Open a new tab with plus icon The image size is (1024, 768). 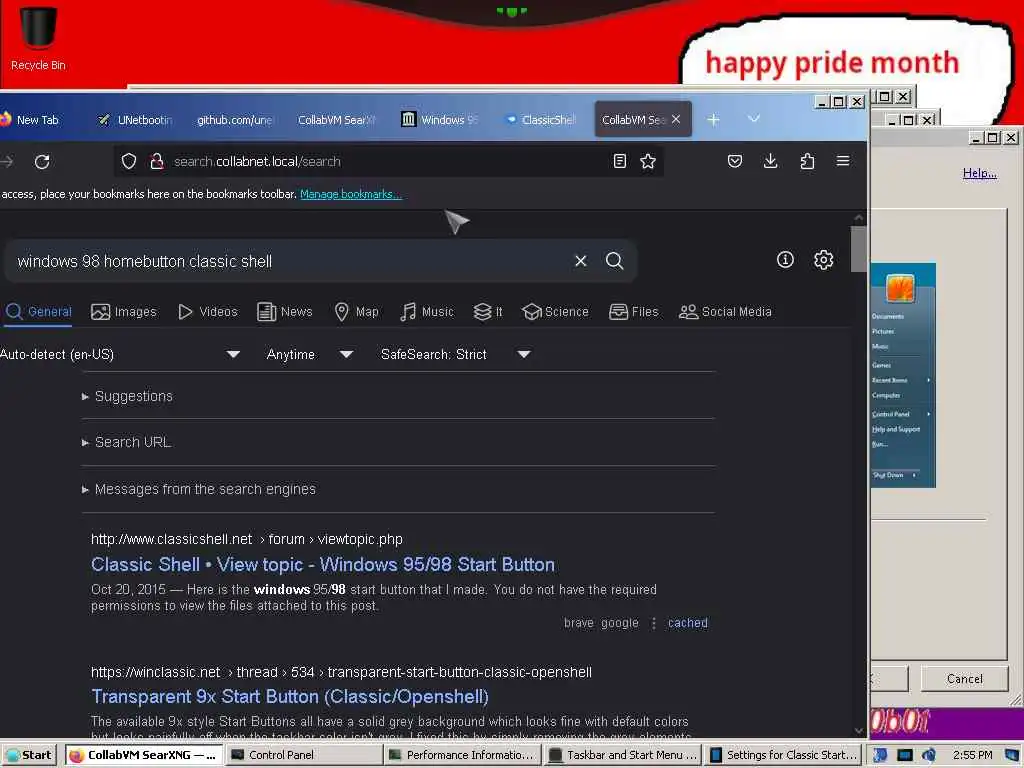pyautogui.click(x=713, y=120)
